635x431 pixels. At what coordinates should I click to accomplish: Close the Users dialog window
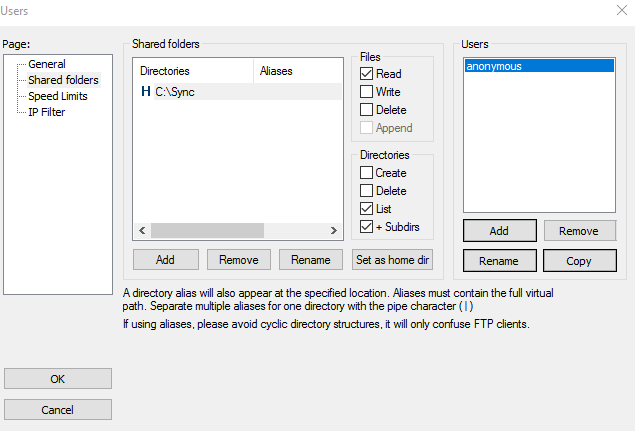pos(622,10)
